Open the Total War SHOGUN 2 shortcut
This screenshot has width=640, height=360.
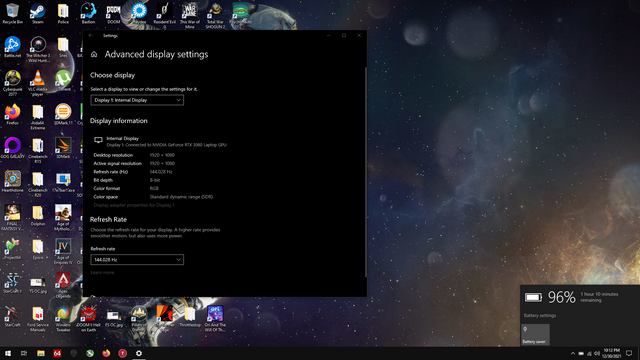click(215, 16)
